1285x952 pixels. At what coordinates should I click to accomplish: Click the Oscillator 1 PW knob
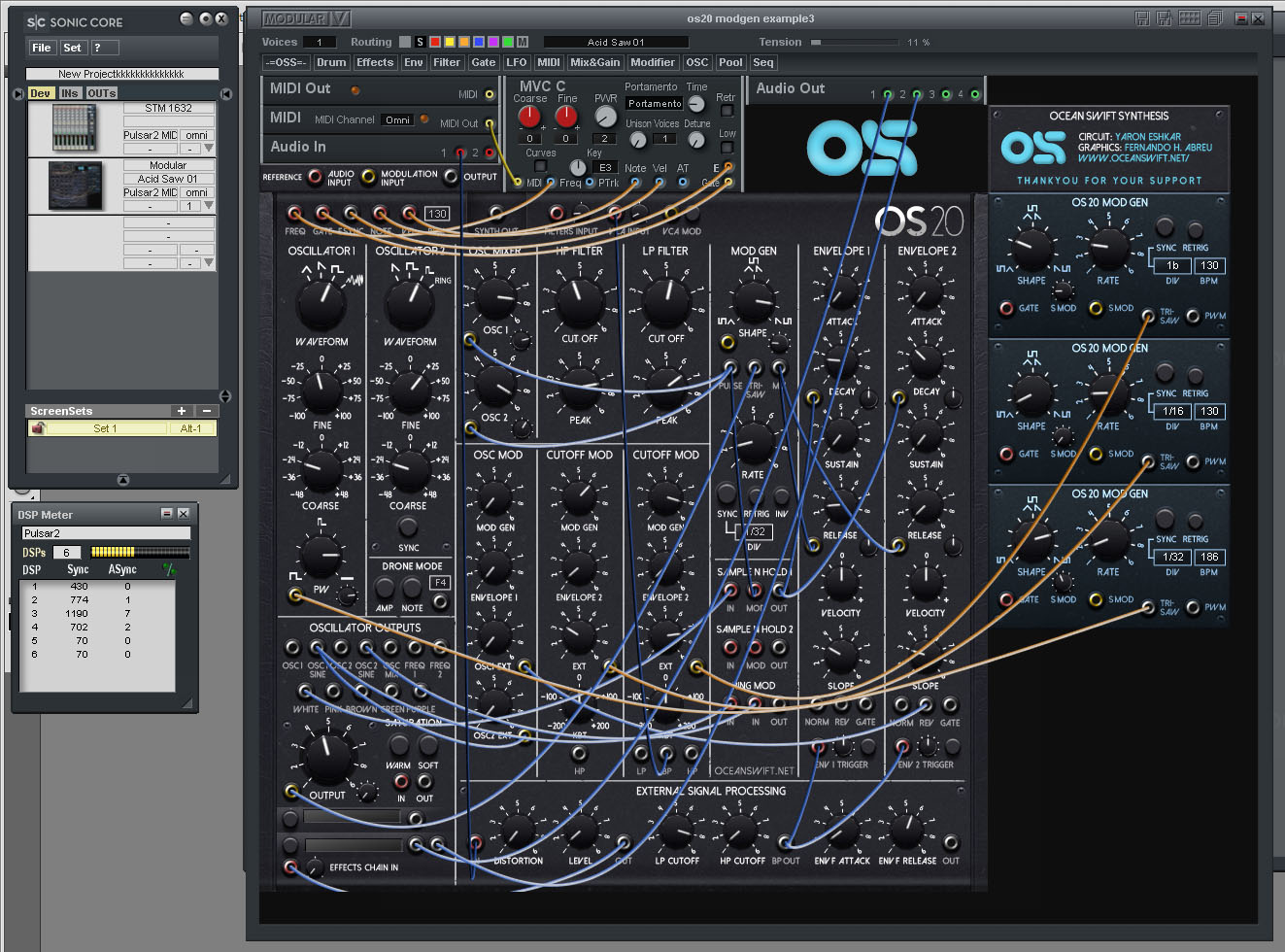[x=321, y=556]
